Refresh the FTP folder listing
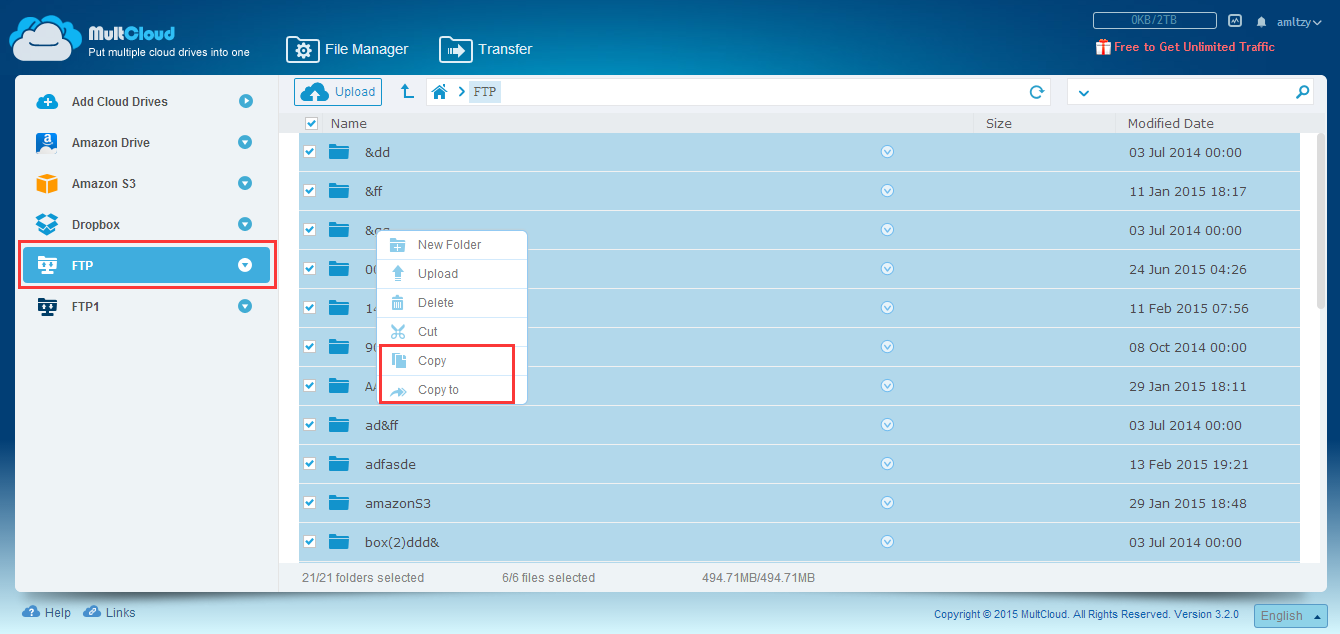This screenshot has height=634, width=1340. coord(1037,92)
